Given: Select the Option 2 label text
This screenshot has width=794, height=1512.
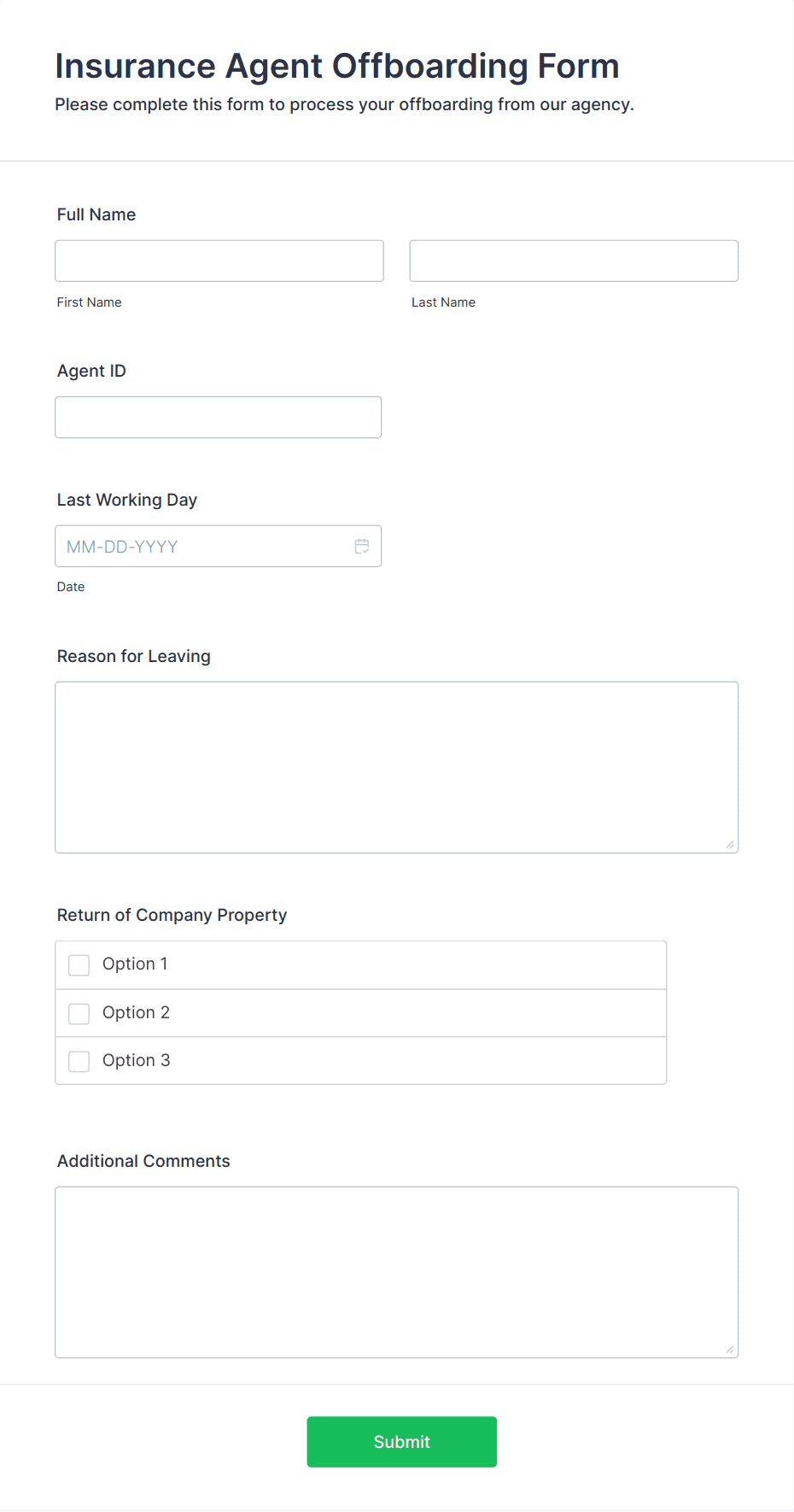Looking at the screenshot, I should point(136,1012).
